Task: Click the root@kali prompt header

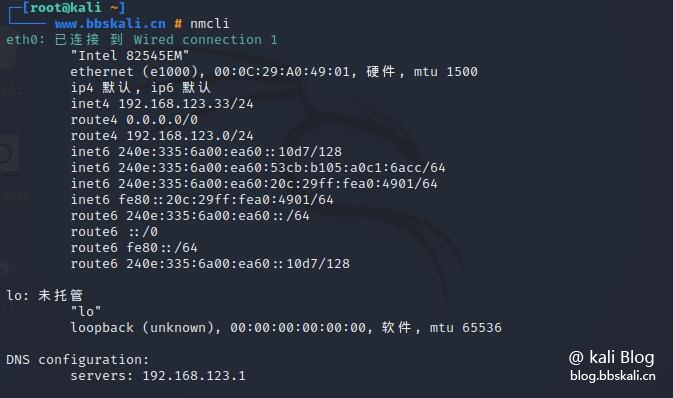Action: 74,7
